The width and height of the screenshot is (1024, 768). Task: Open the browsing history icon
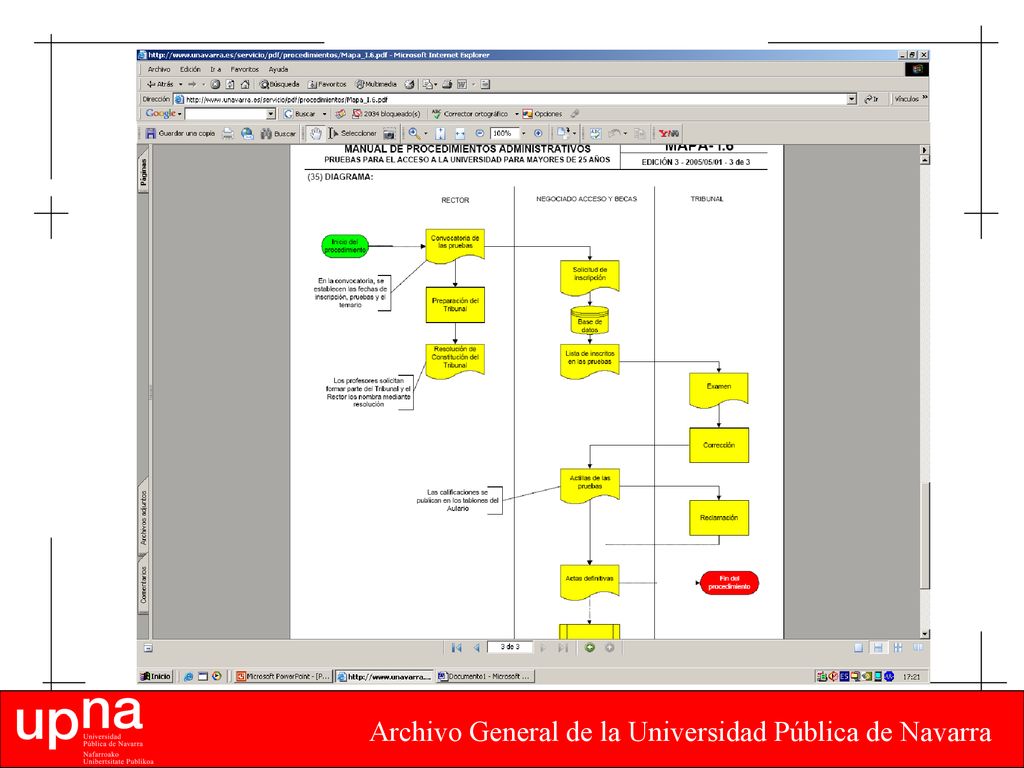[409, 84]
